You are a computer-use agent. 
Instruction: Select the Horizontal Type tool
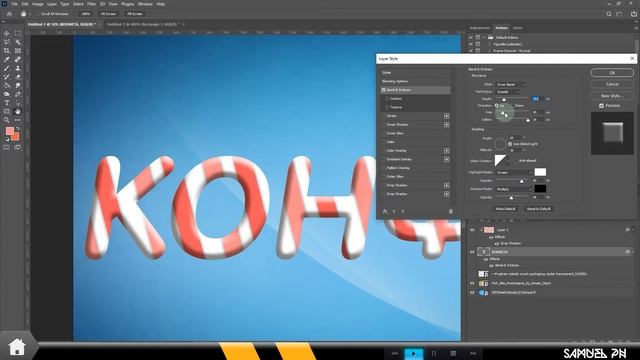(7, 103)
